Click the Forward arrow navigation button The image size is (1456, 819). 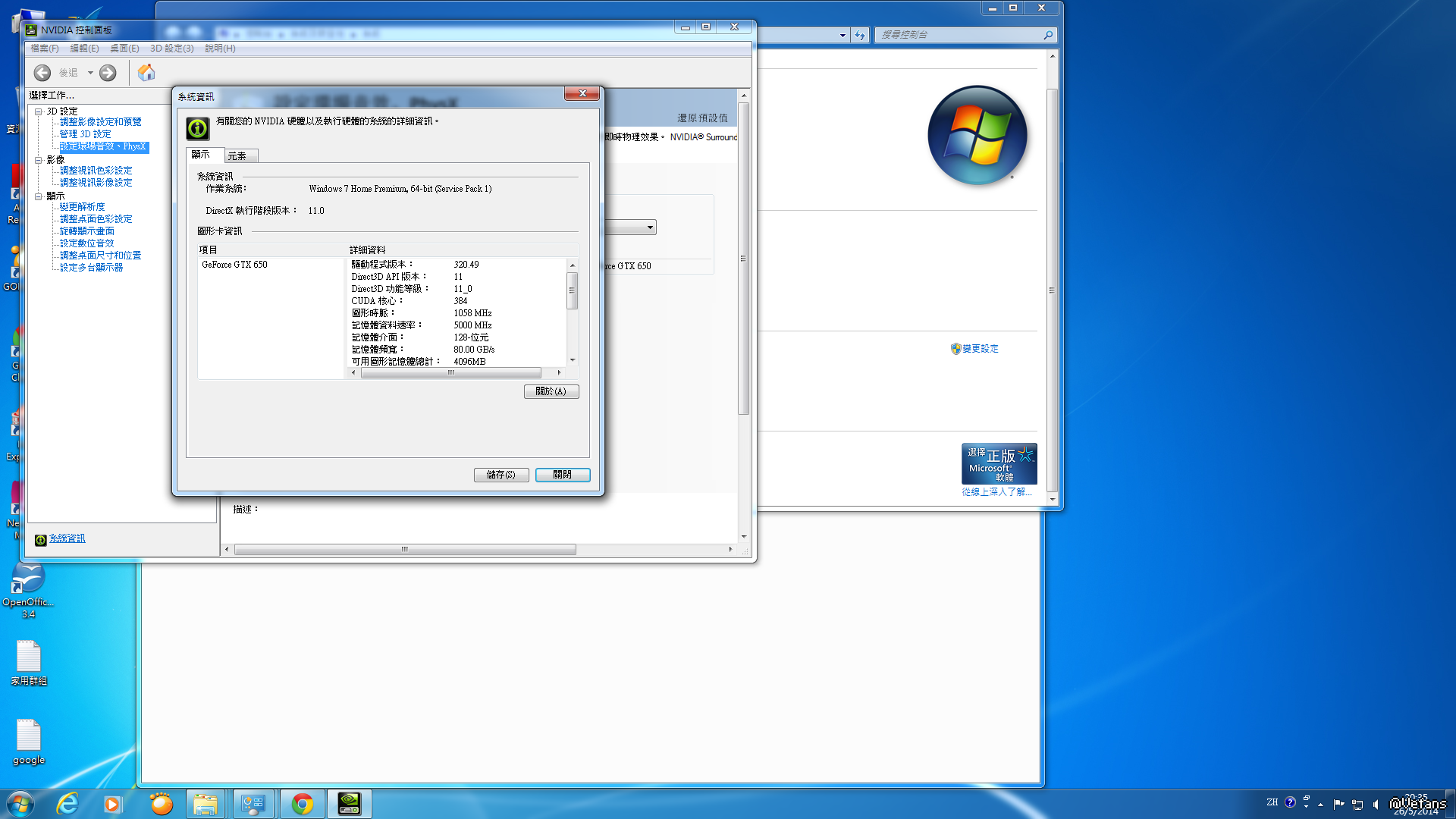pyautogui.click(x=108, y=73)
